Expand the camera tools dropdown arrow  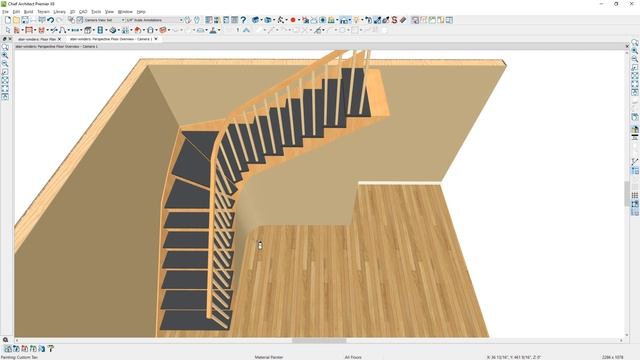[262, 20]
